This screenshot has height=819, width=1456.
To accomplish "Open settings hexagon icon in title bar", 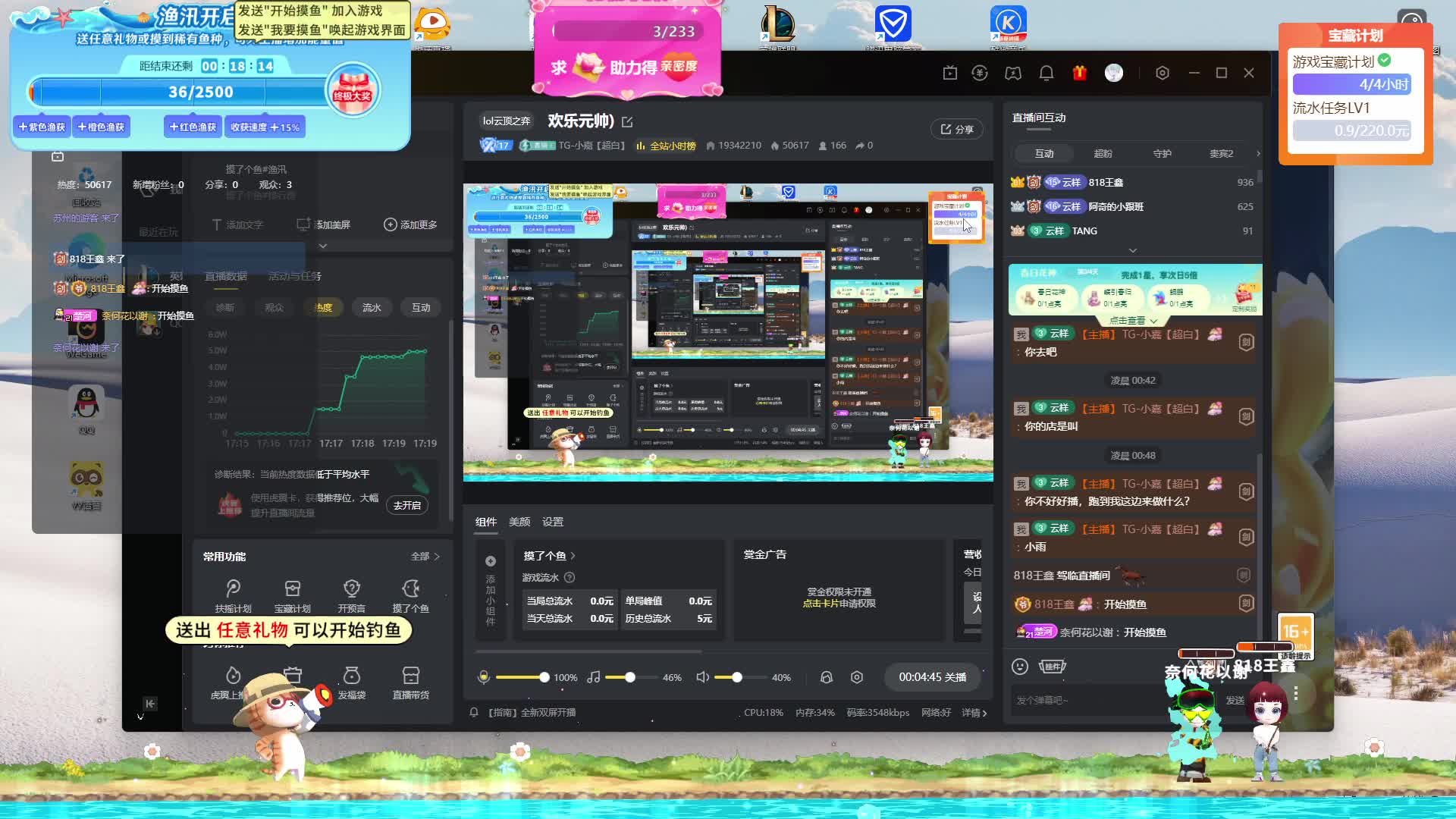I will click(1162, 73).
